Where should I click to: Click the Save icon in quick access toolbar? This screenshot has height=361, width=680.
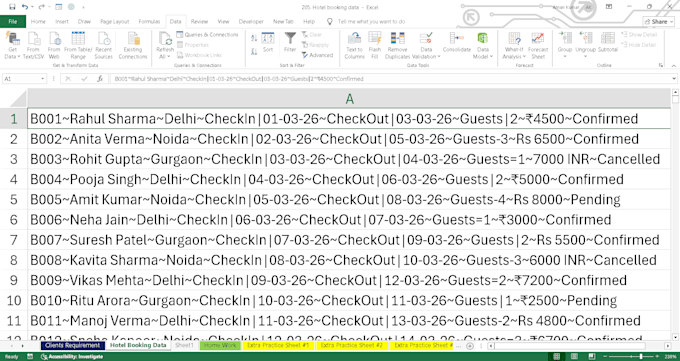pyautogui.click(x=12, y=7)
